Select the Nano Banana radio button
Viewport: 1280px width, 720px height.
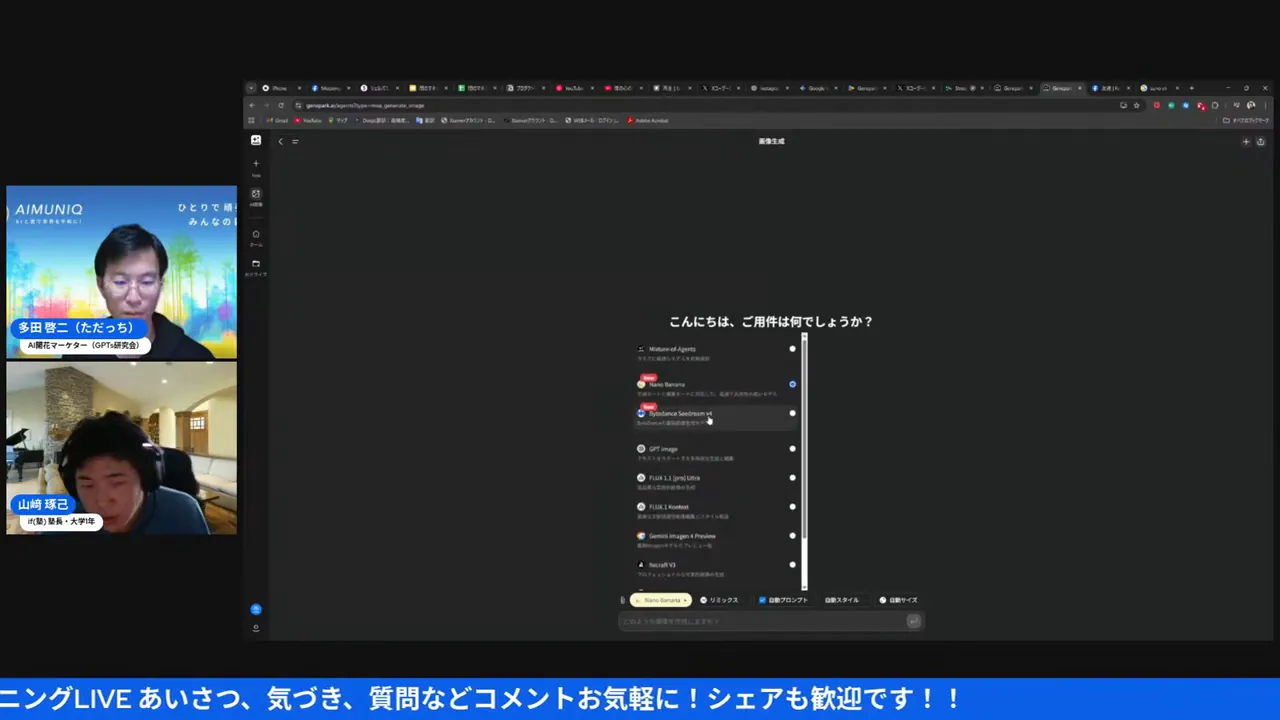click(792, 384)
